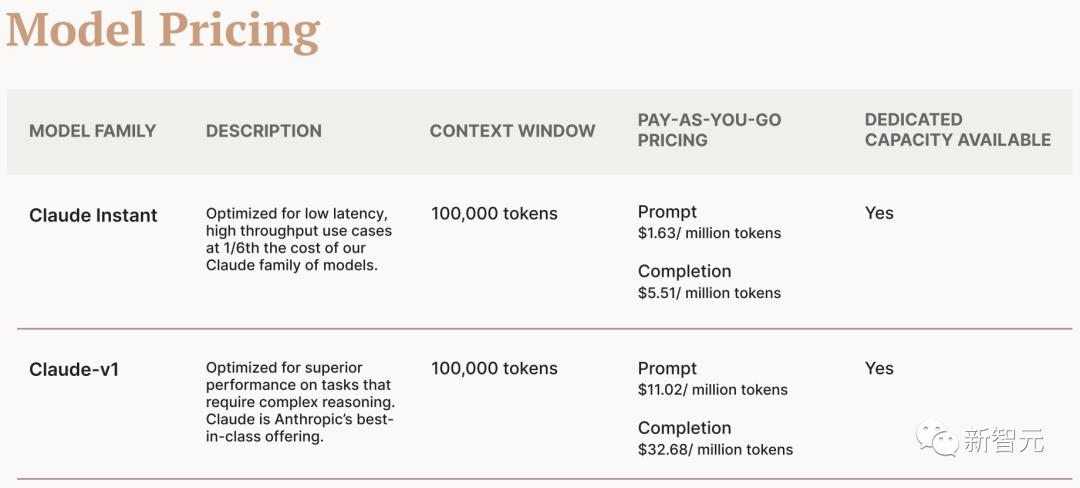Click the $11.02/ million tokens prompt price

[x=713, y=390]
